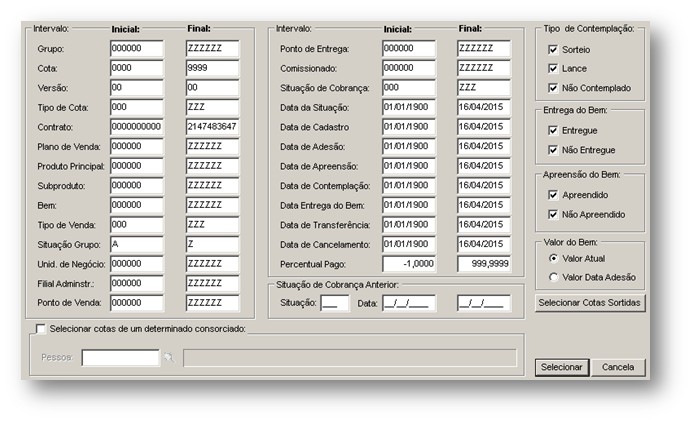Click the Ponto de Entrega initial field

409,49
